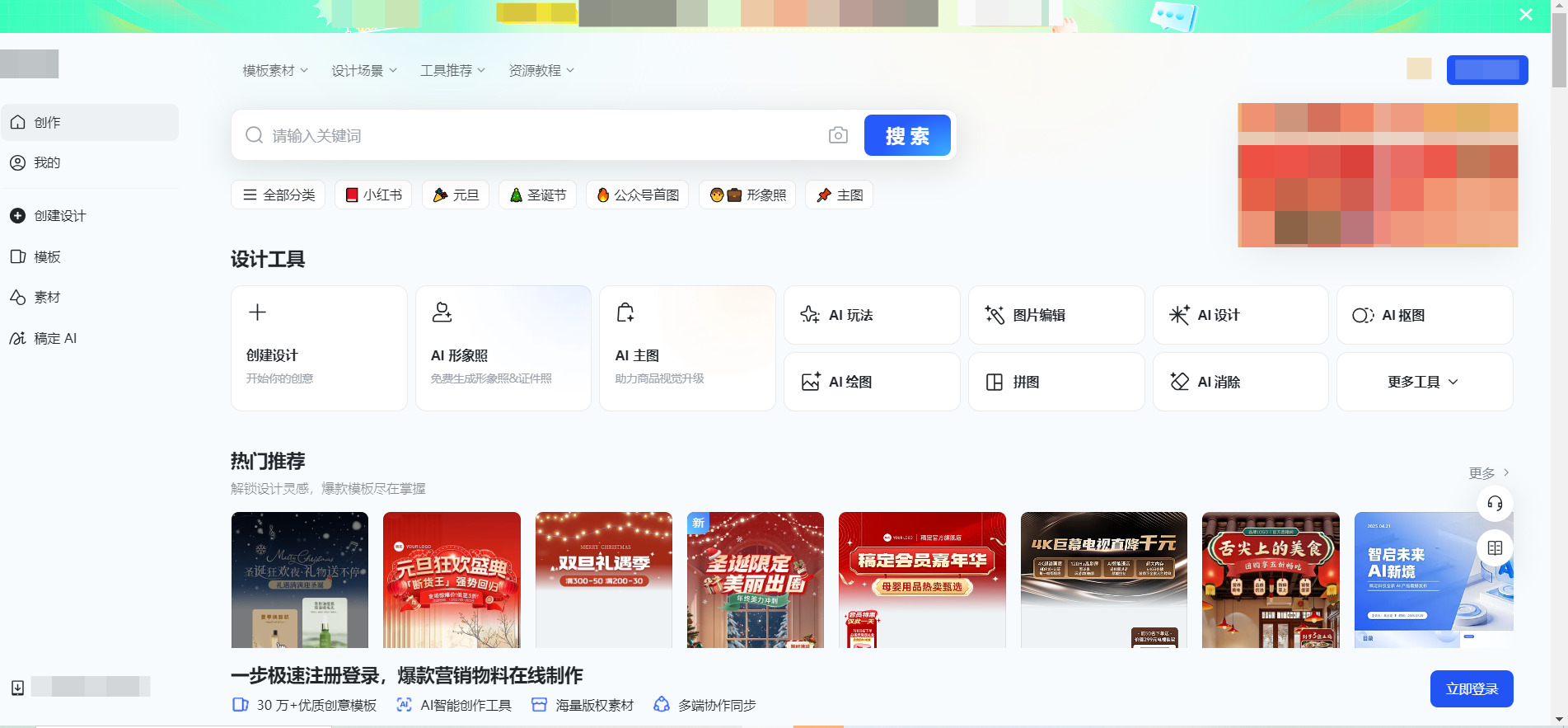
Task: Click the camera image-search icon
Action: click(838, 135)
